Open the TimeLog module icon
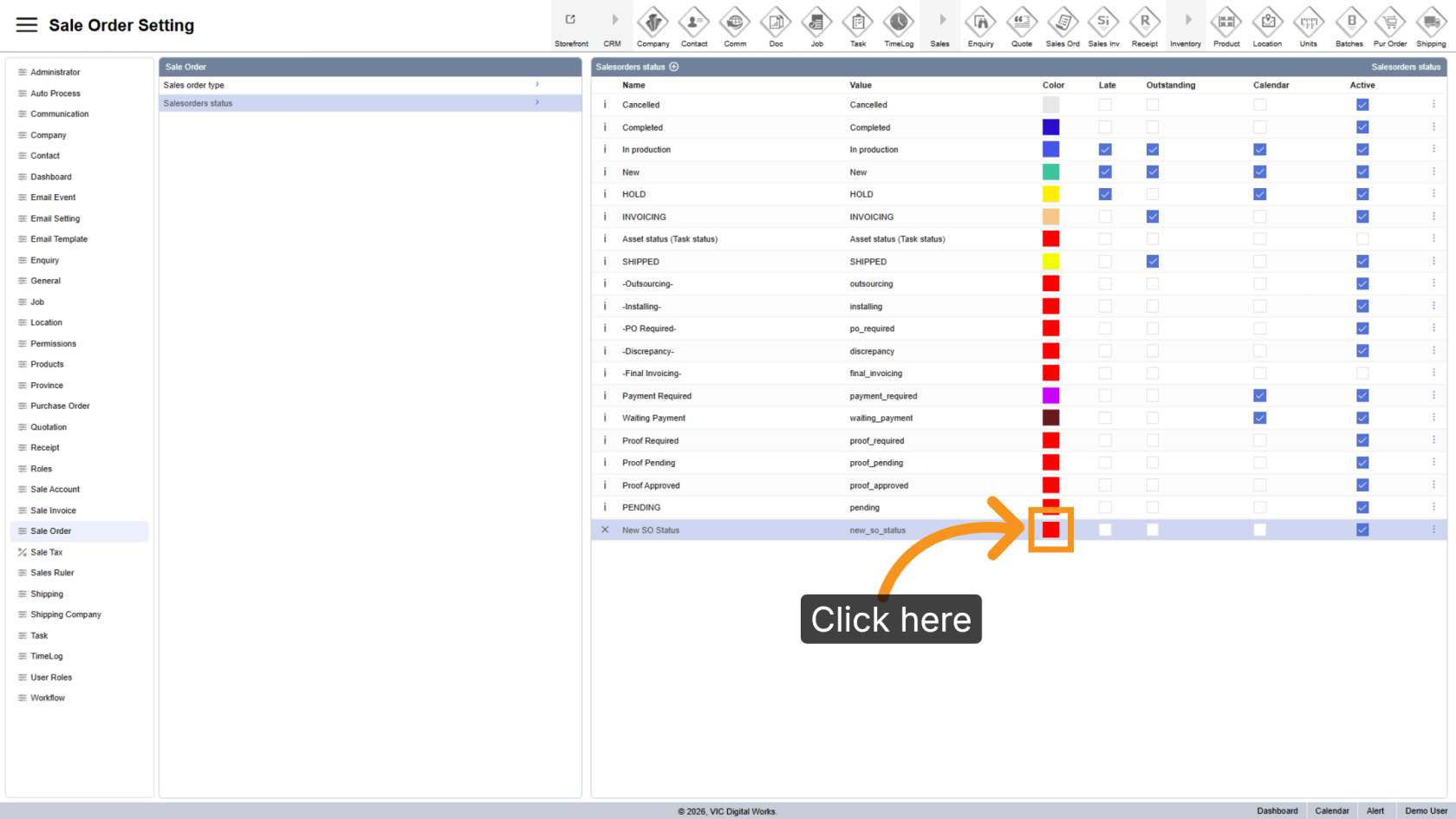The height and width of the screenshot is (819, 1456). tap(899, 26)
